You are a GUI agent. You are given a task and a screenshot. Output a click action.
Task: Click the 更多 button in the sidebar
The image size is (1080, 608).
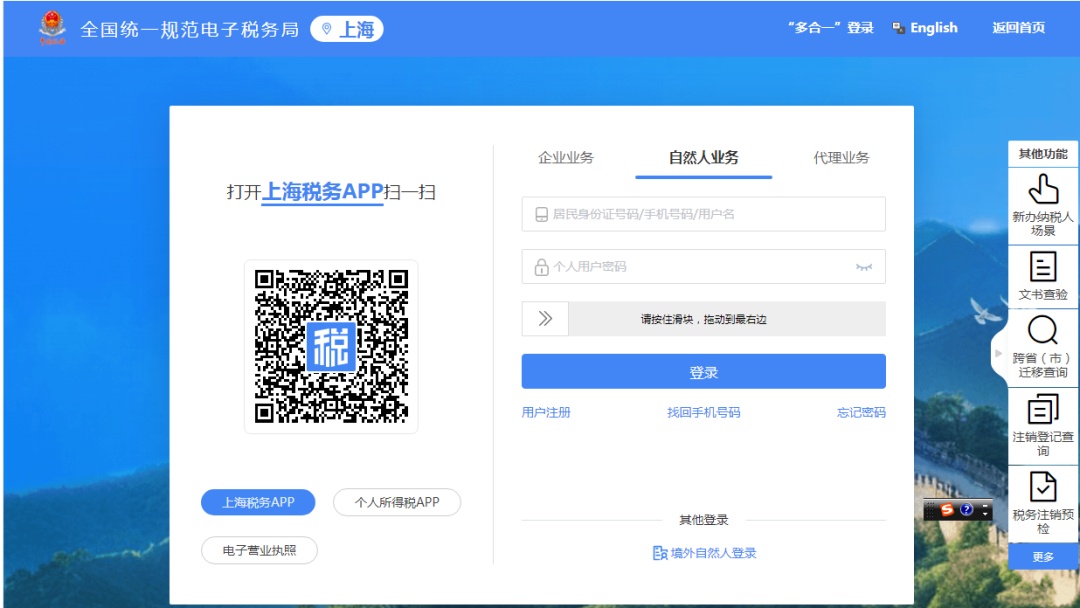click(x=1043, y=556)
